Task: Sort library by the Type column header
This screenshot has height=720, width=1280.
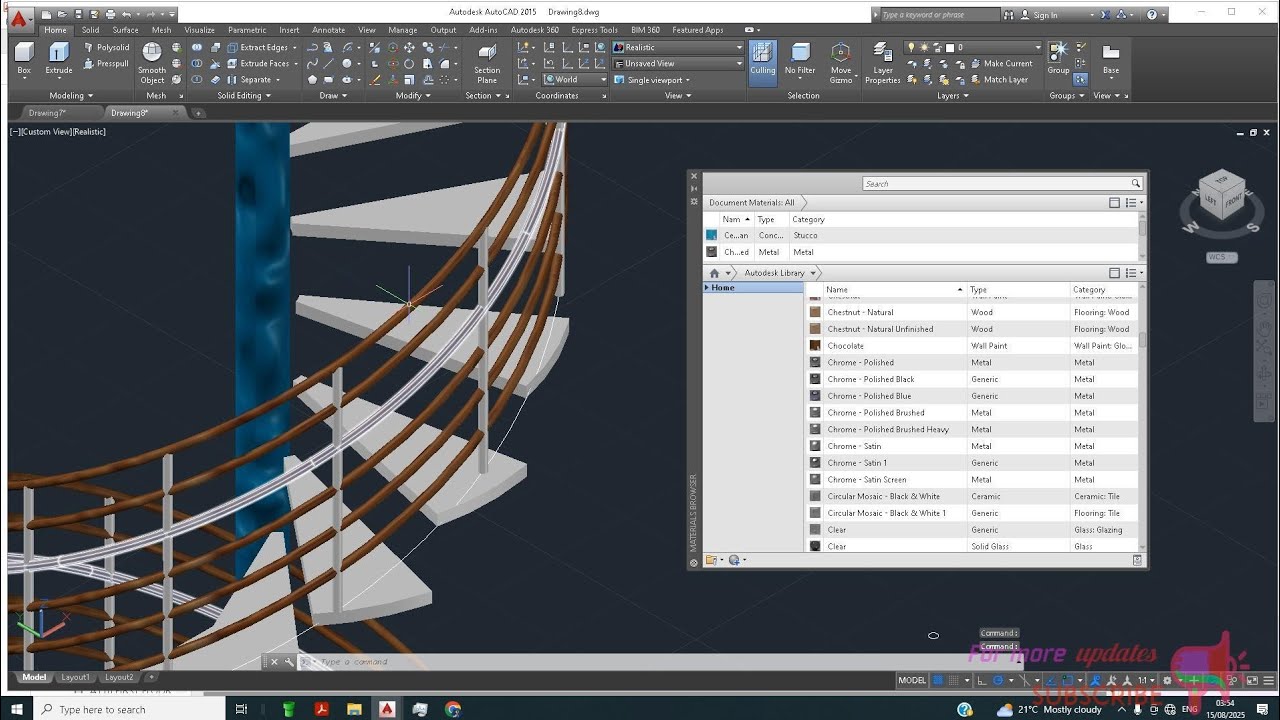Action: click(x=1018, y=290)
